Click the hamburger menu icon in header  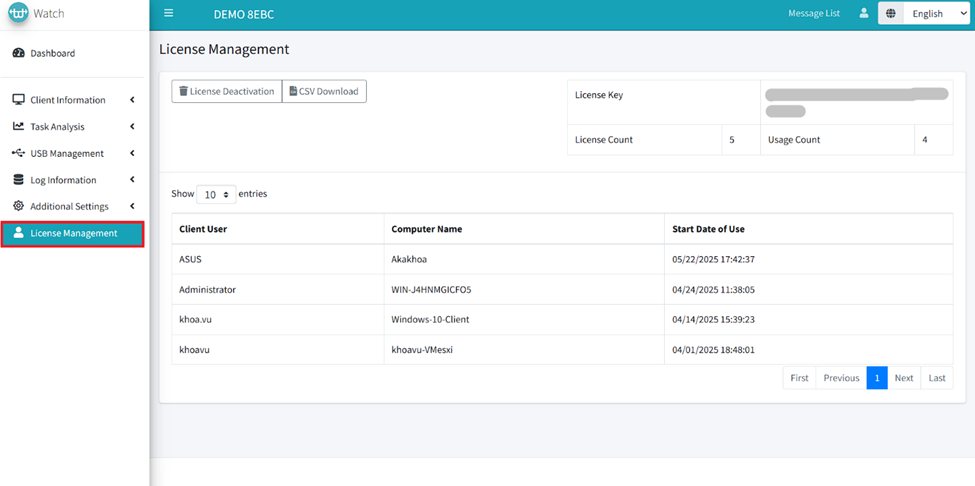pyautogui.click(x=169, y=14)
